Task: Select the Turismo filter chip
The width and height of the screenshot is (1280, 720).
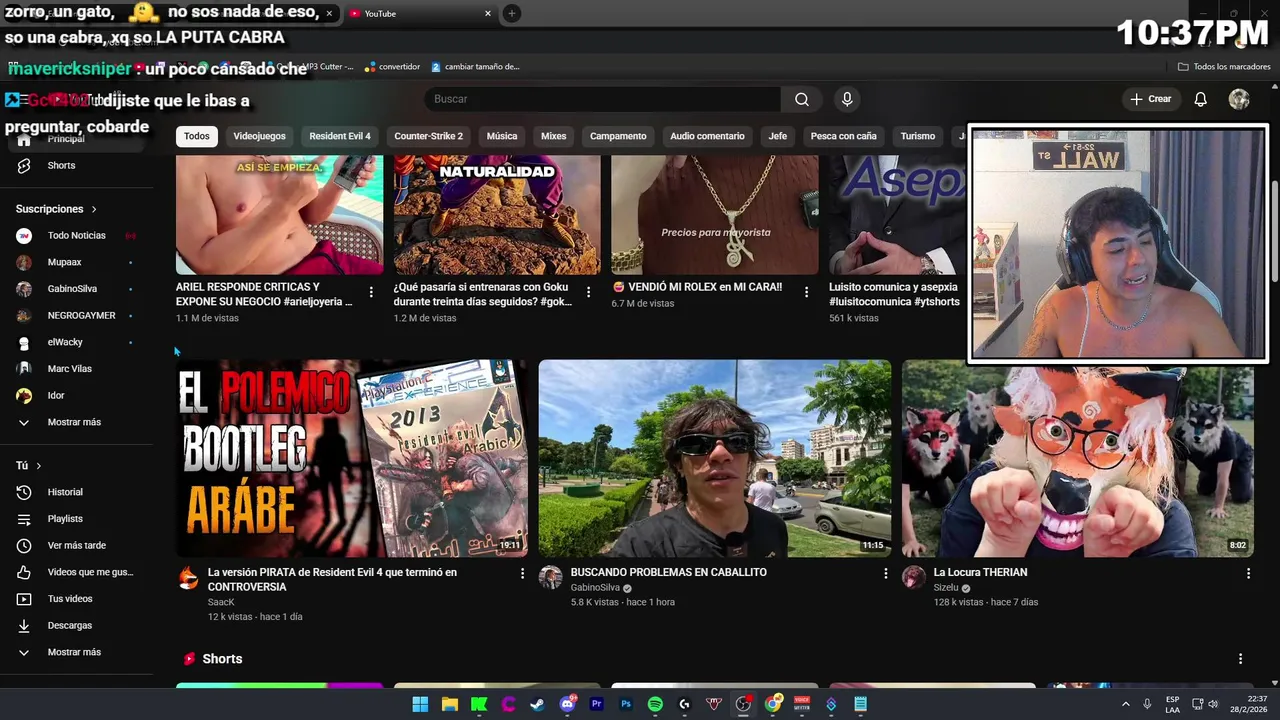Action: tap(917, 136)
